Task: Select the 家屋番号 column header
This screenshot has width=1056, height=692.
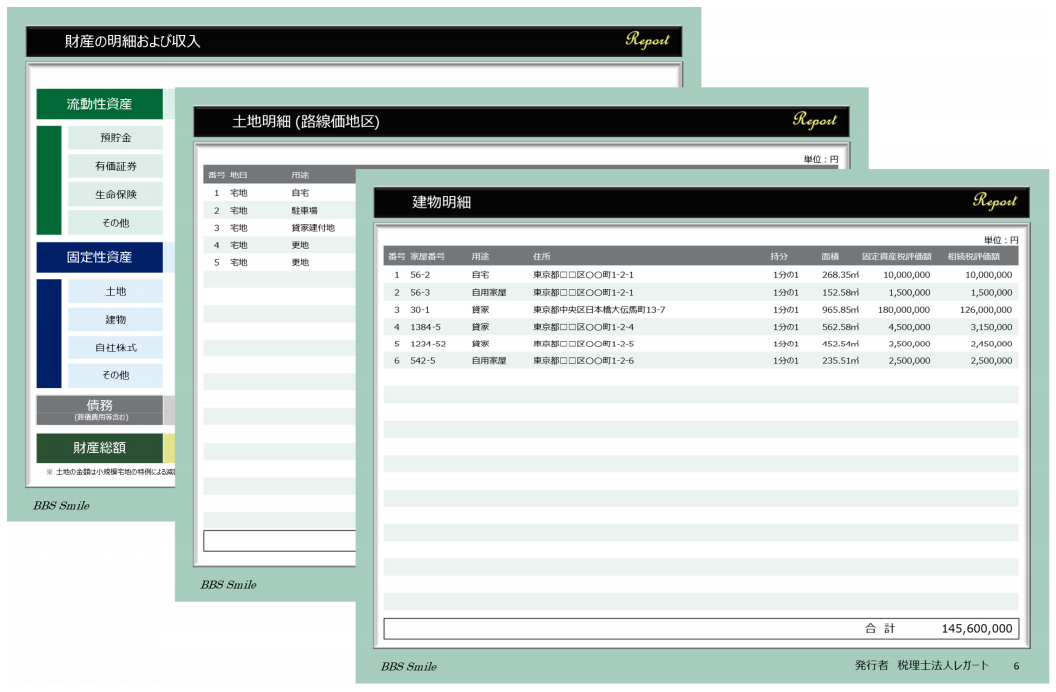Action: [427, 256]
